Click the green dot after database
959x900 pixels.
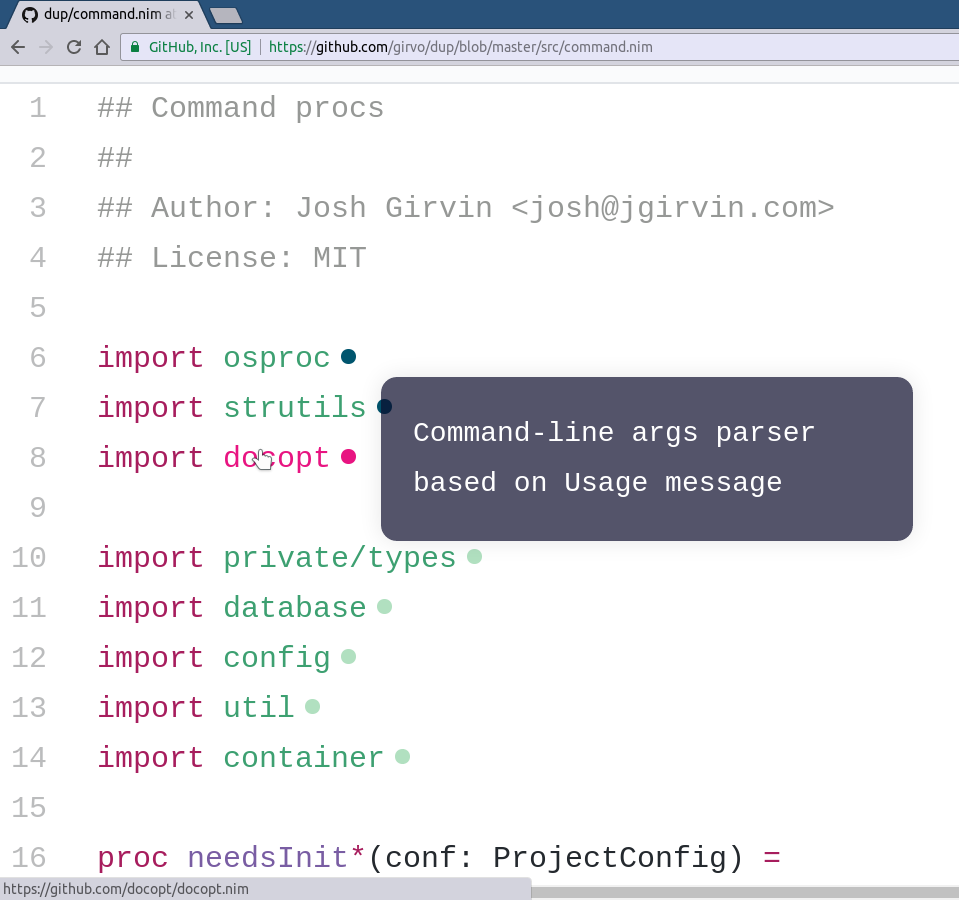[384, 607]
